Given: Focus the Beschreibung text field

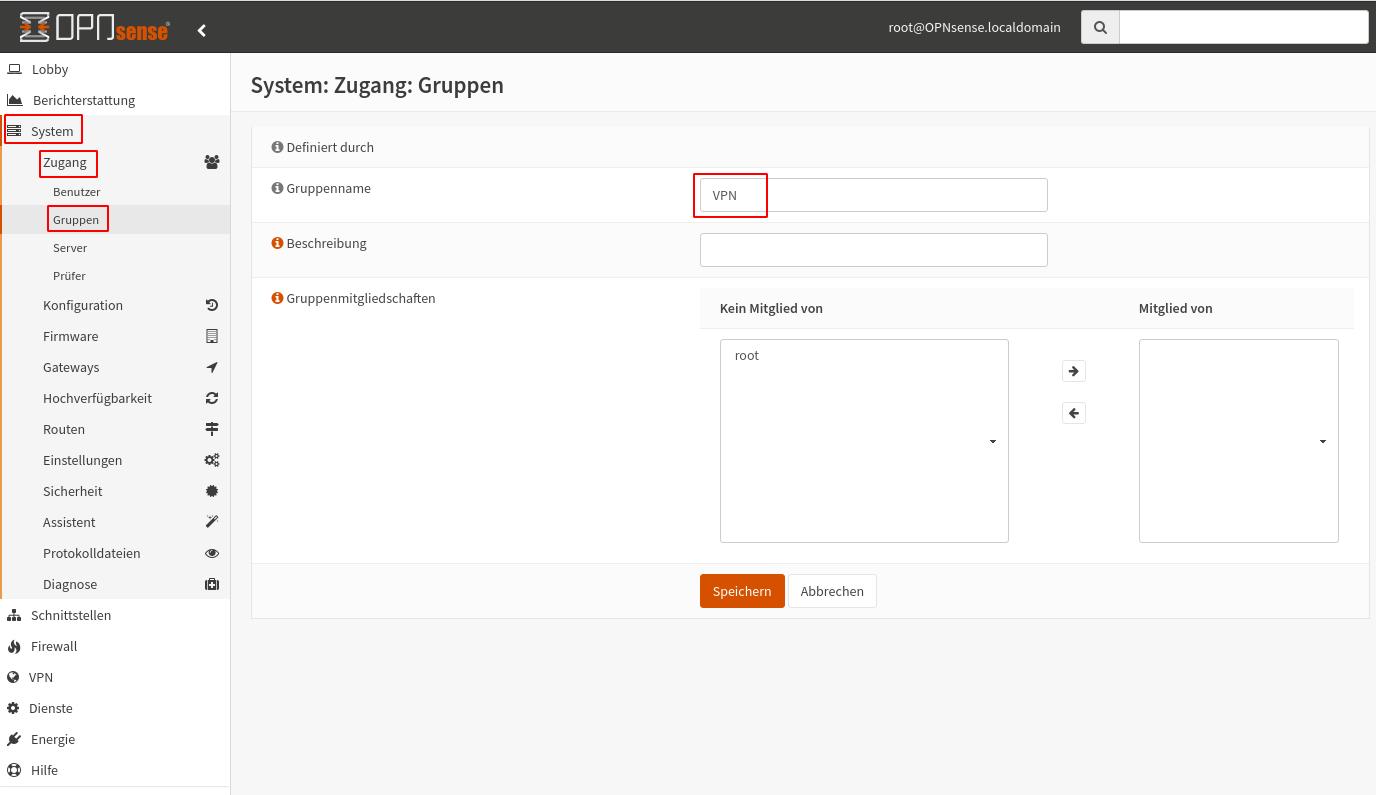Looking at the screenshot, I should pyautogui.click(x=873, y=250).
